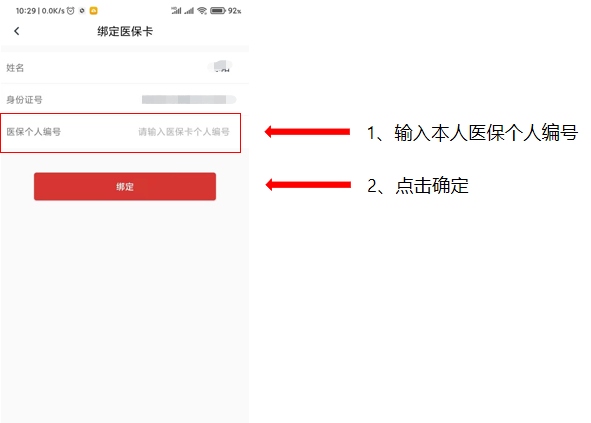The height and width of the screenshot is (423, 591).
Task: Click the red arrow beside step 1
Action: [307, 132]
